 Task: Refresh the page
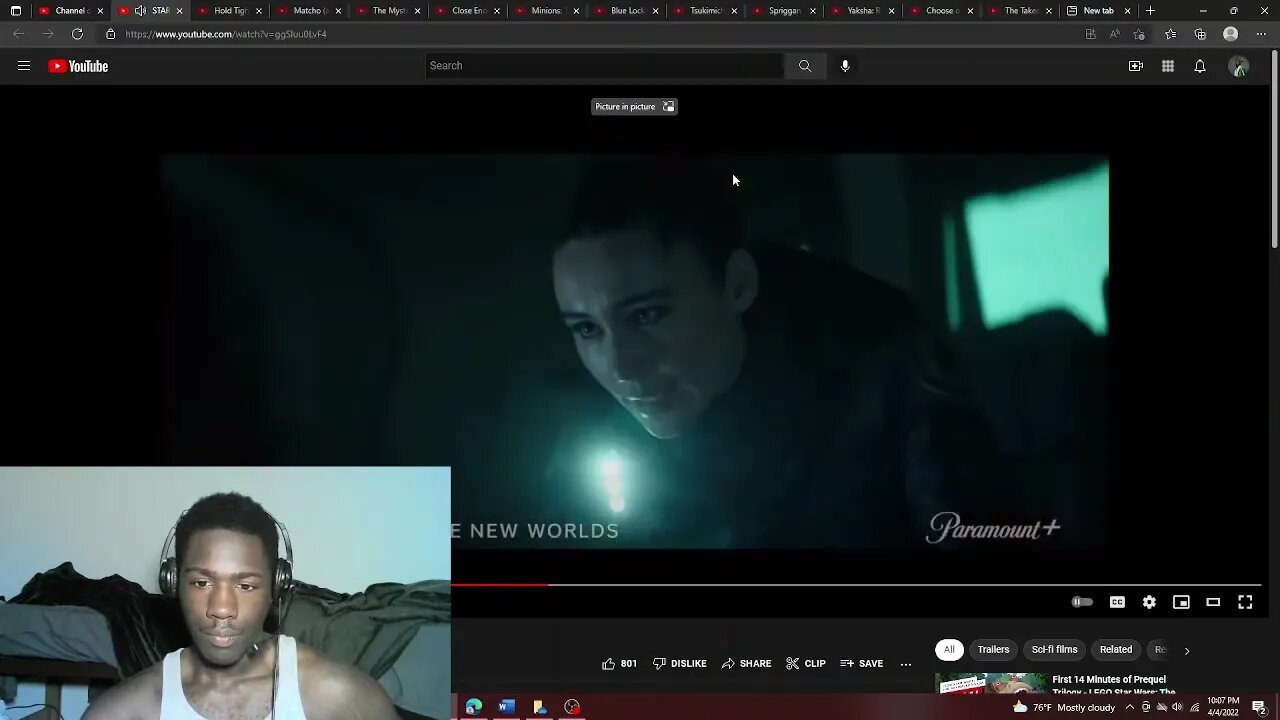[x=77, y=34]
